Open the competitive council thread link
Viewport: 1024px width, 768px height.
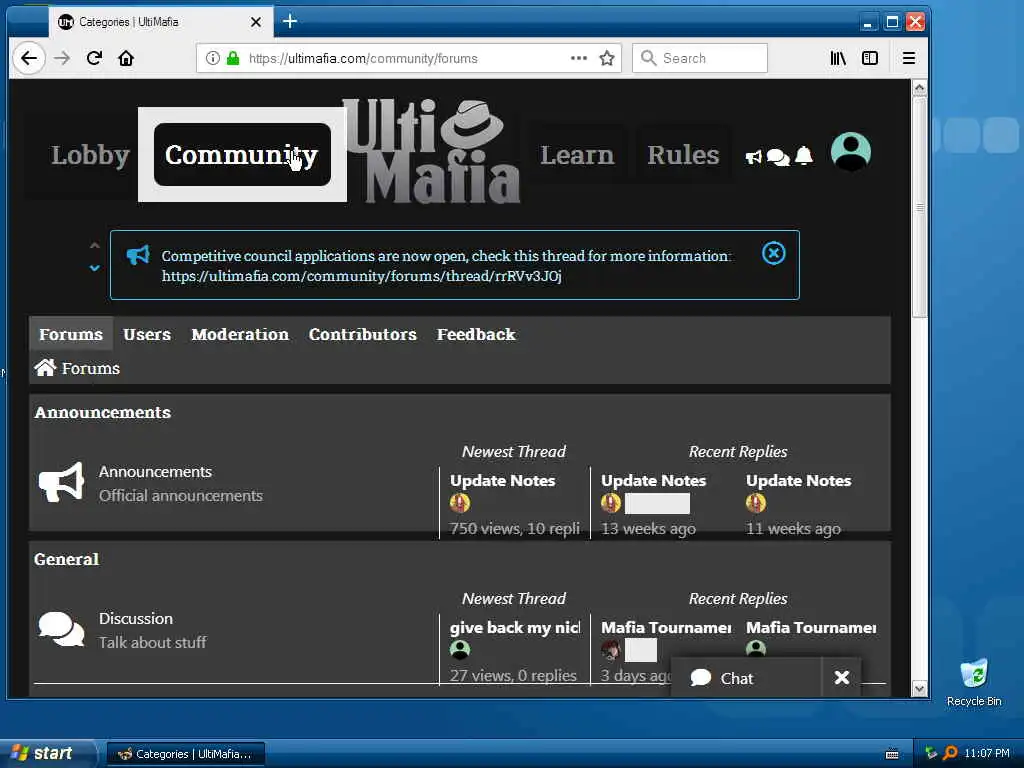362,276
